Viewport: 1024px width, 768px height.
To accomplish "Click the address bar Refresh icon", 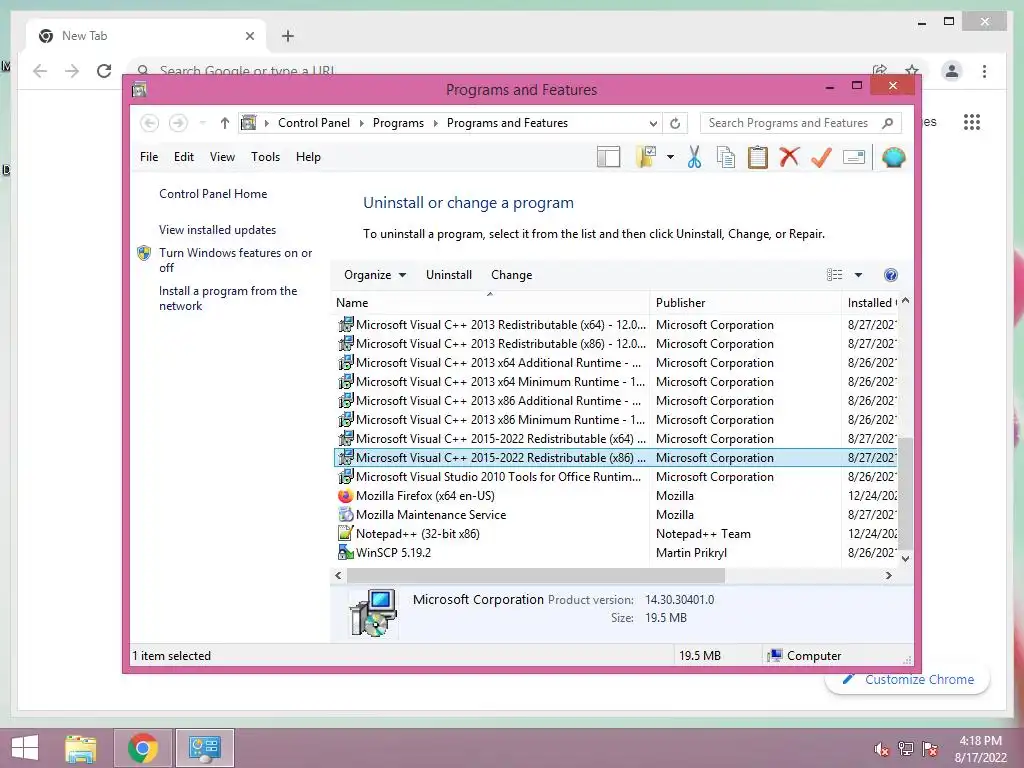I will click(x=675, y=123).
